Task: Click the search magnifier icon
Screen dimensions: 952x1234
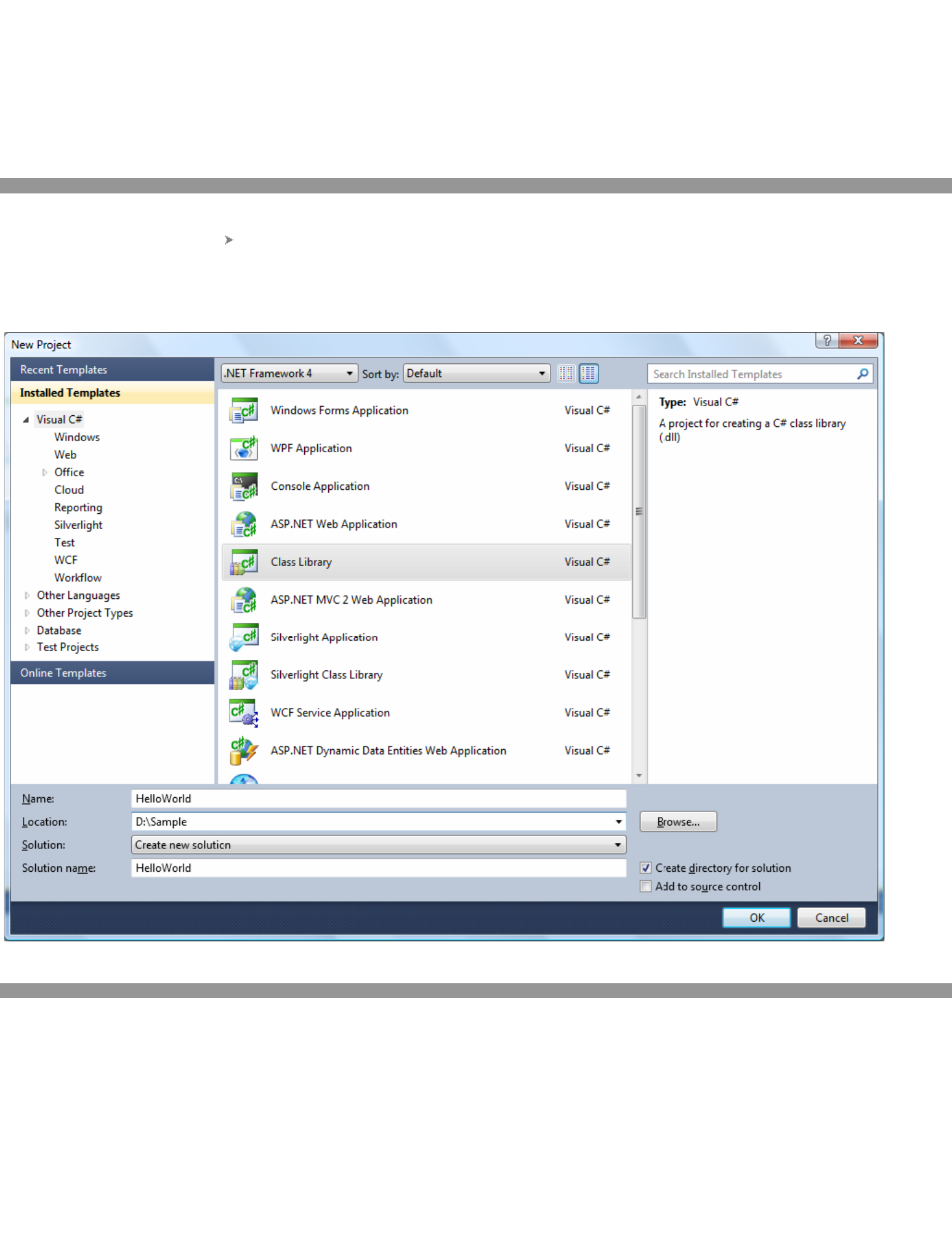Action: (x=863, y=374)
